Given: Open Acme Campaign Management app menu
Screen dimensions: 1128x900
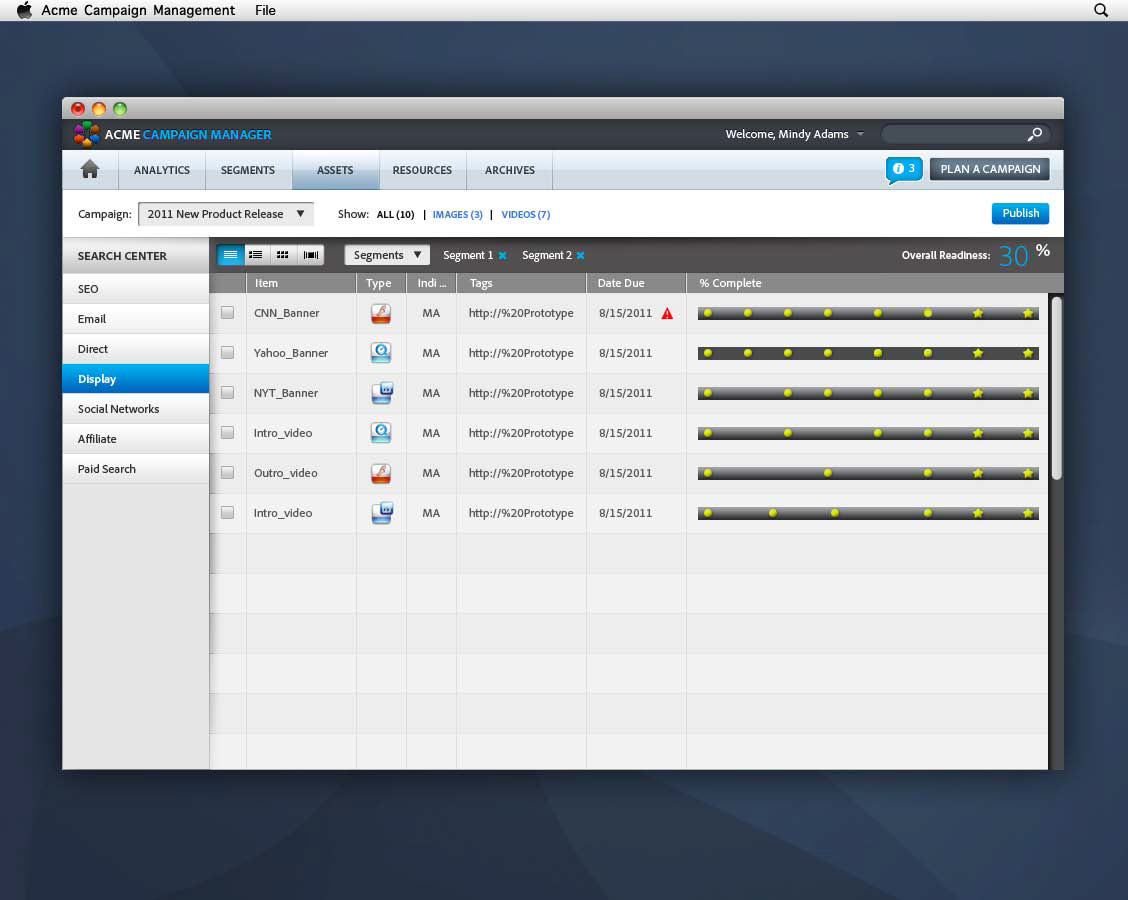Looking at the screenshot, I should 138,10.
